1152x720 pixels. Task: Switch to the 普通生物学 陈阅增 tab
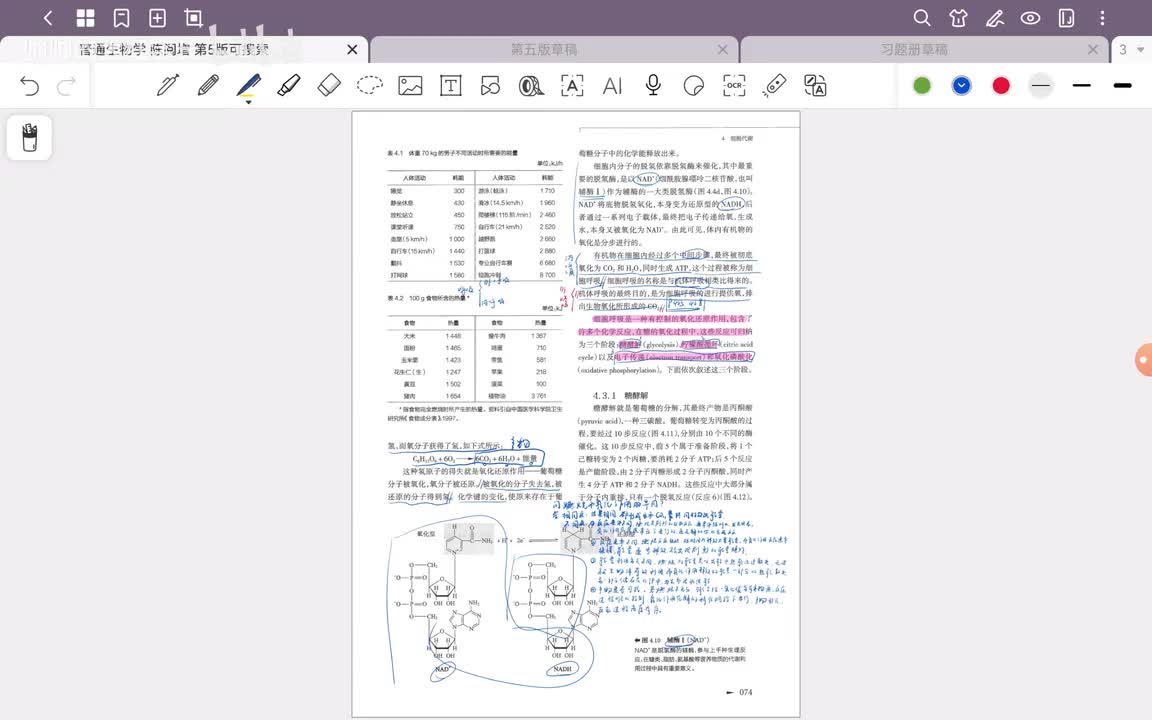click(173, 49)
